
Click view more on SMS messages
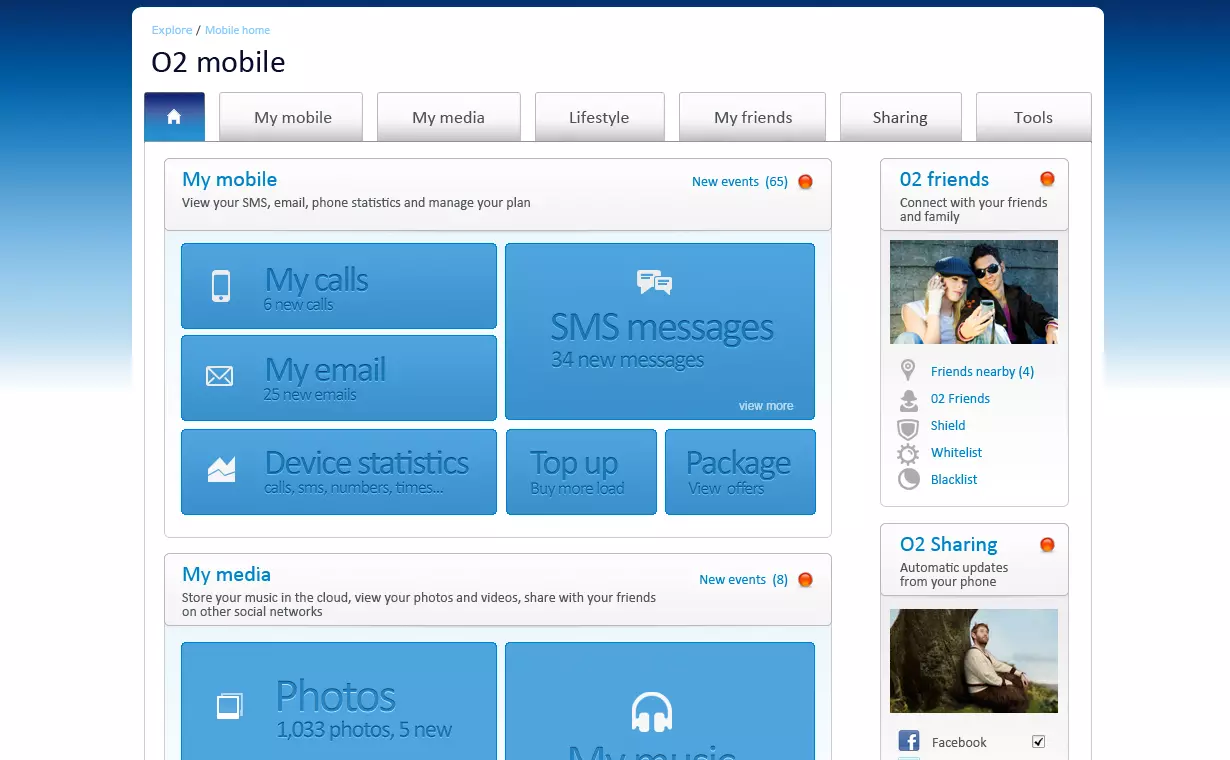pos(766,406)
